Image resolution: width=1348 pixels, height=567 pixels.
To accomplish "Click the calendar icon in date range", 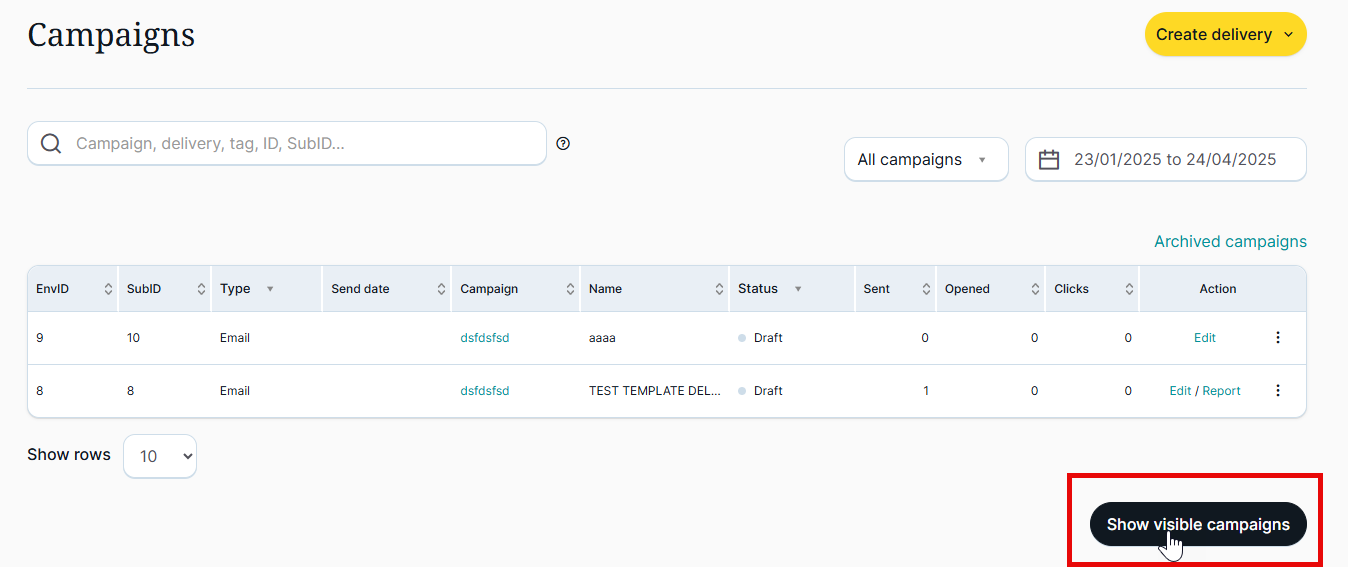I will click(x=1049, y=160).
